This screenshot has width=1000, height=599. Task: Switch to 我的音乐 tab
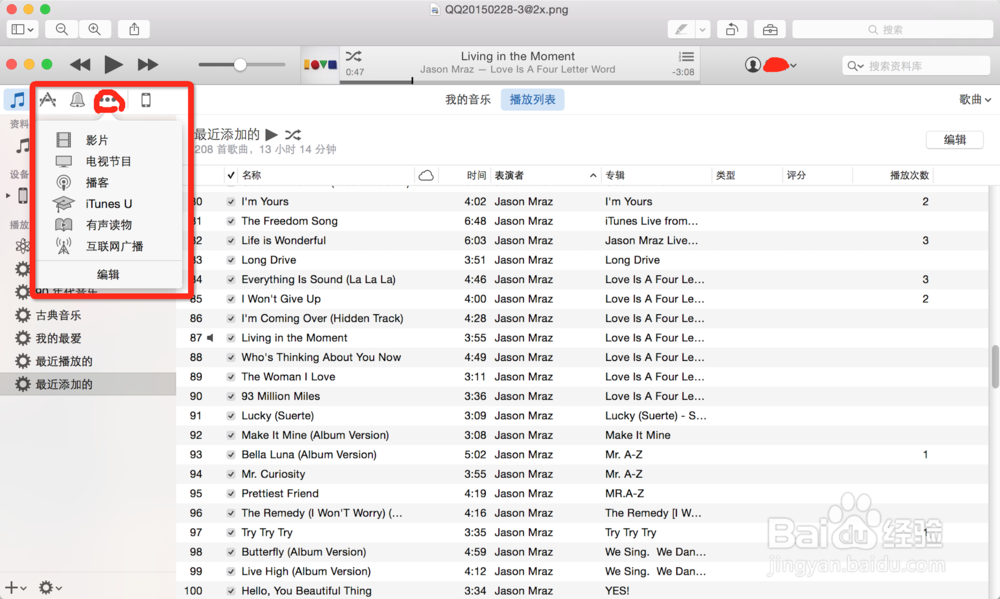click(x=467, y=100)
